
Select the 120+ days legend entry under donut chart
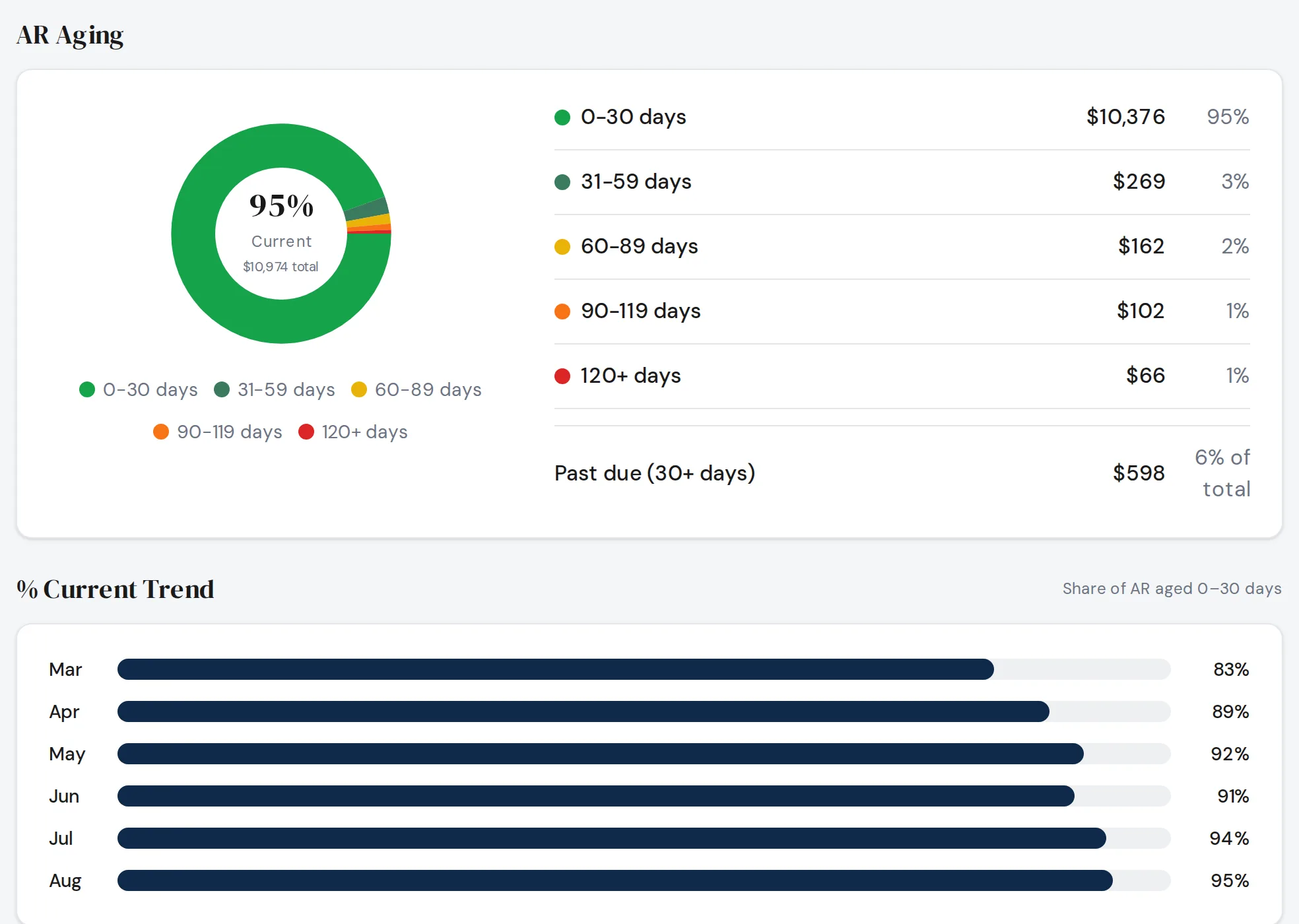click(x=353, y=432)
